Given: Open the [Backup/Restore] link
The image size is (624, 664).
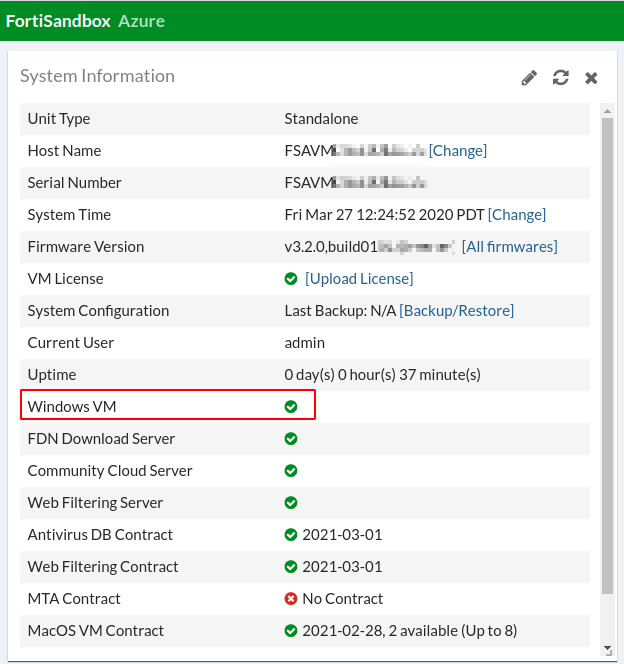Looking at the screenshot, I should [x=456, y=311].
